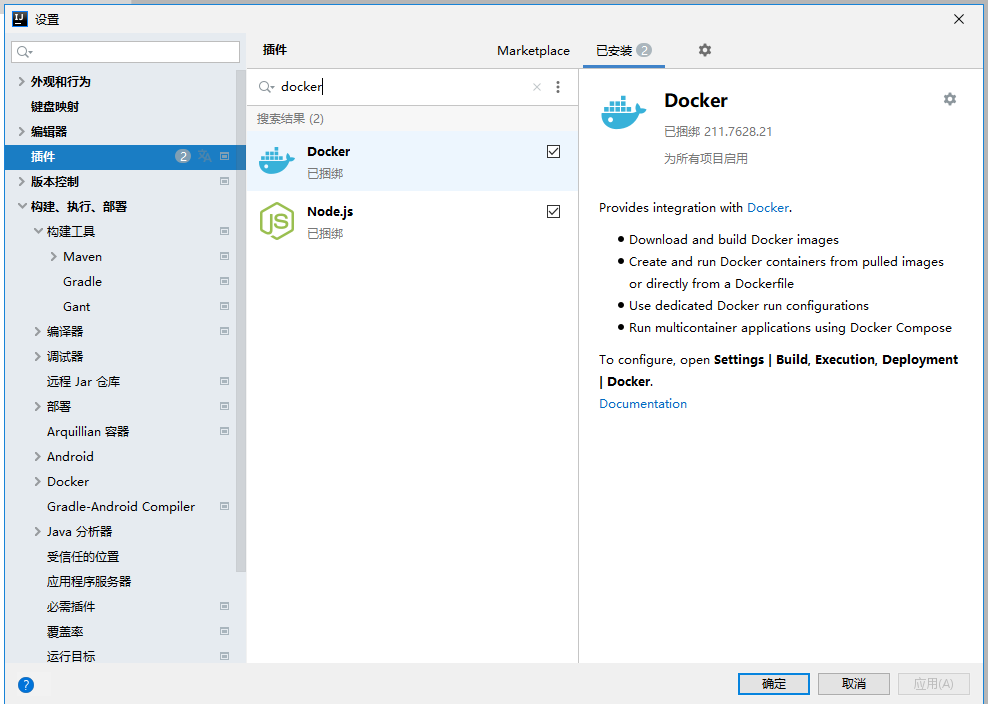988x704 pixels.
Task: Disable the Docker plugin checkbox
Action: (553, 151)
